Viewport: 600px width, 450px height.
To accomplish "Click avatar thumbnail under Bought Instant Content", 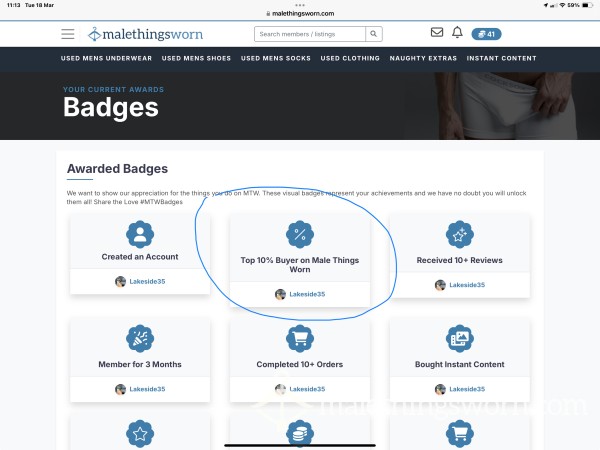I will click(x=440, y=389).
